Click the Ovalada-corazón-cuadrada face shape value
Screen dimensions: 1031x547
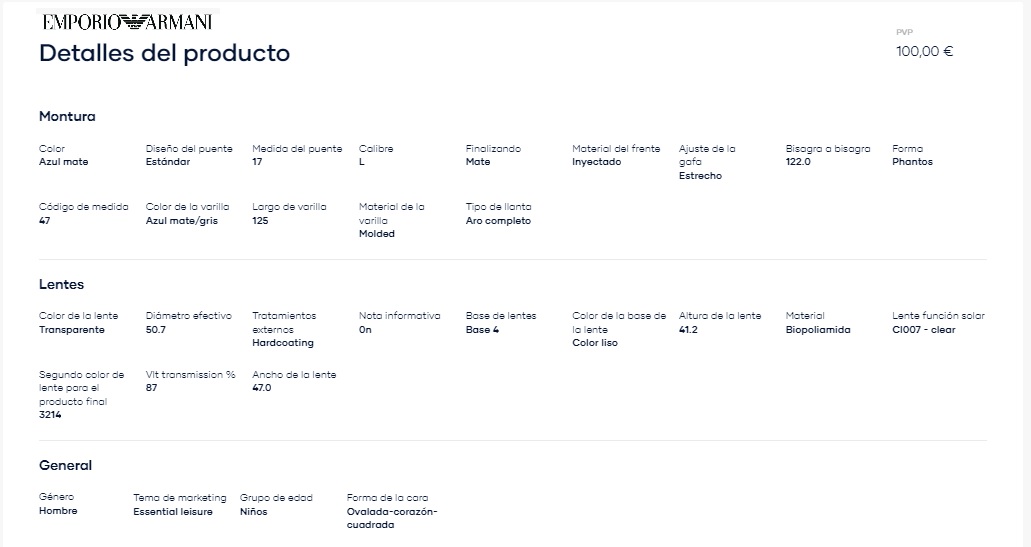[392, 518]
